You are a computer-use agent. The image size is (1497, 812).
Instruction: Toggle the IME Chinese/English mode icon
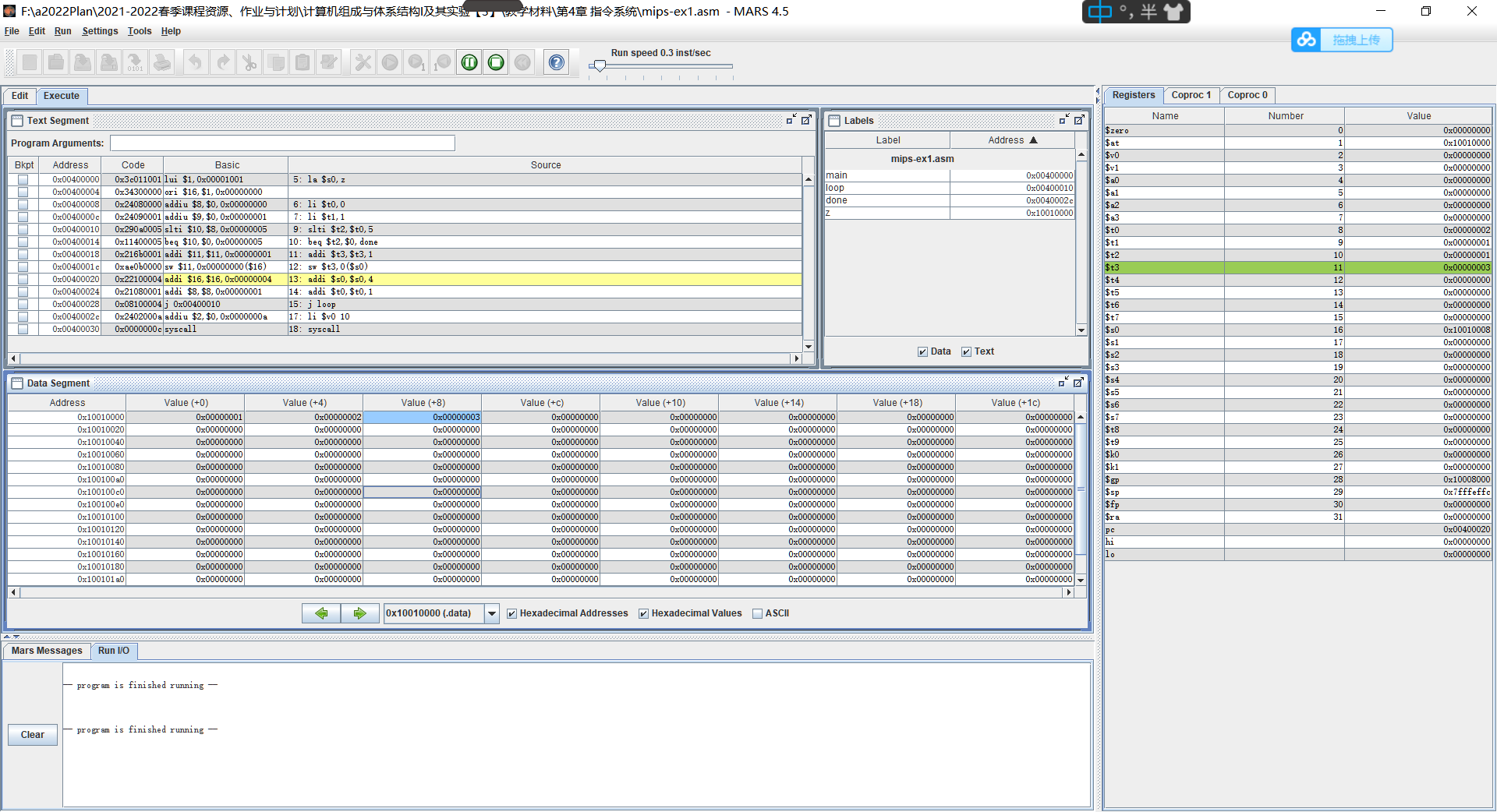point(1100,12)
